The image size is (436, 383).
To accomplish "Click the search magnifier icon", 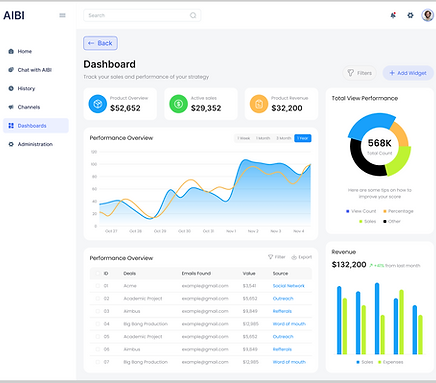I will tap(193, 15).
